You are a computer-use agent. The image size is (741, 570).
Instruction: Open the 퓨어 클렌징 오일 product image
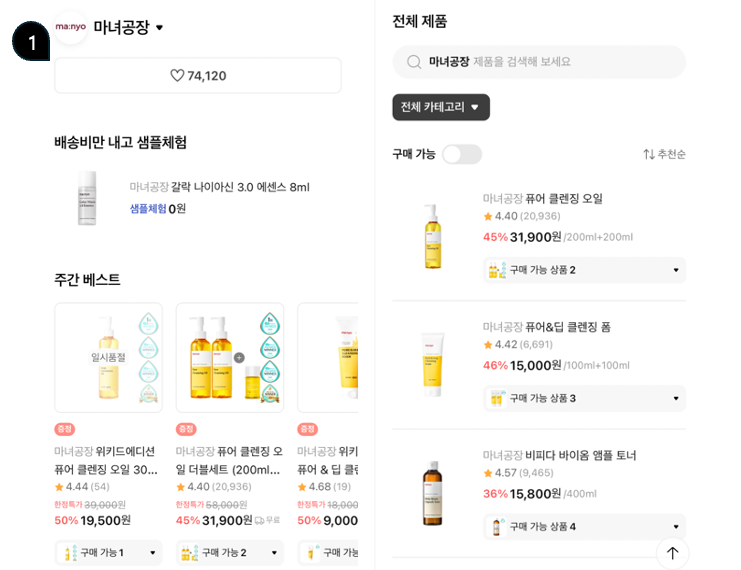[x=432, y=236]
